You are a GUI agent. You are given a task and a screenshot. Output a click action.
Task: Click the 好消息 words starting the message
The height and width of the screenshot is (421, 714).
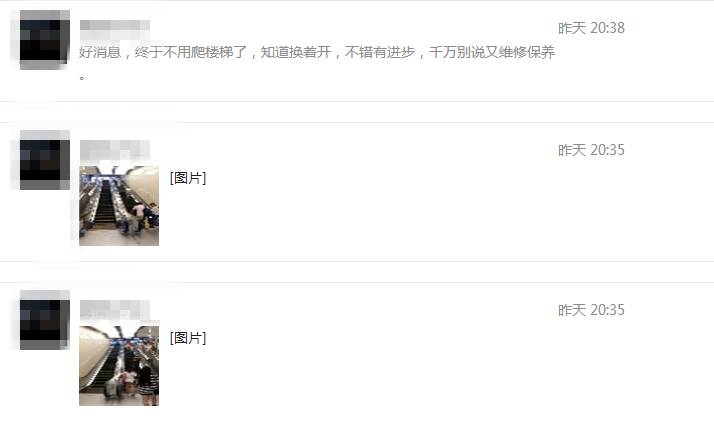point(100,52)
